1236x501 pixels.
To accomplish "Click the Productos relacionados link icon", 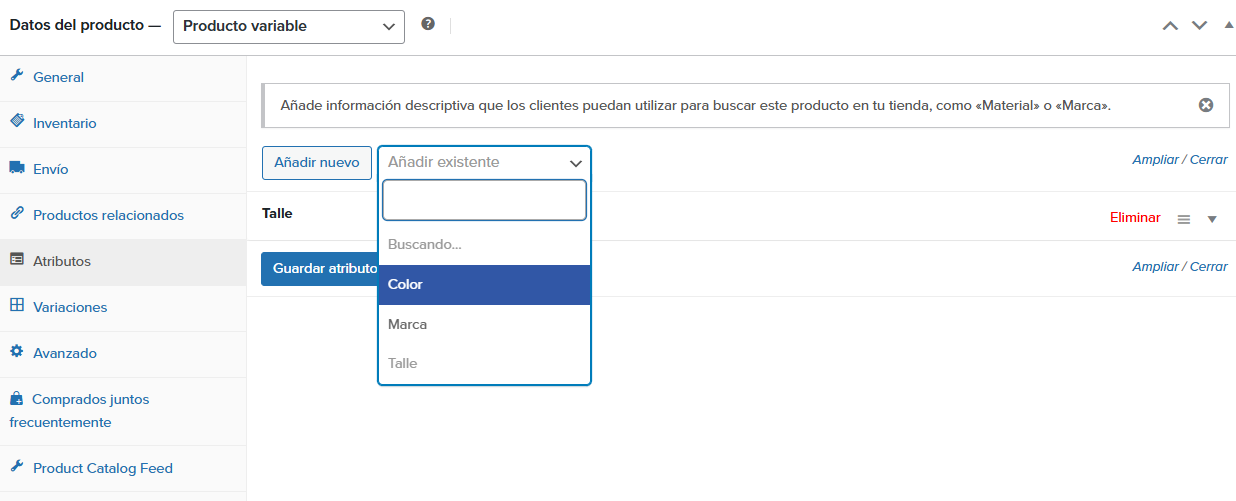I will (x=16, y=214).
